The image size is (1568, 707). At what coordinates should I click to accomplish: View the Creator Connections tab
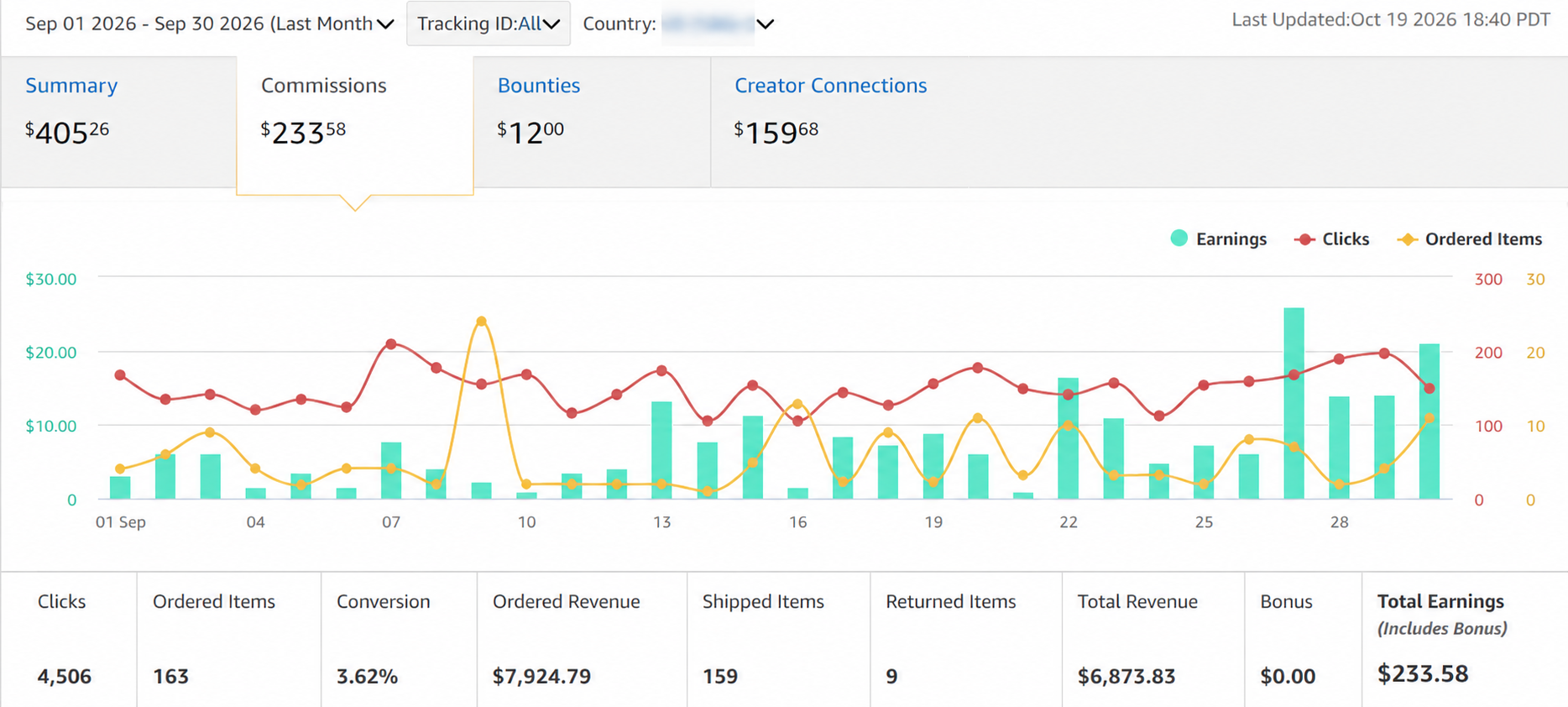(x=831, y=86)
